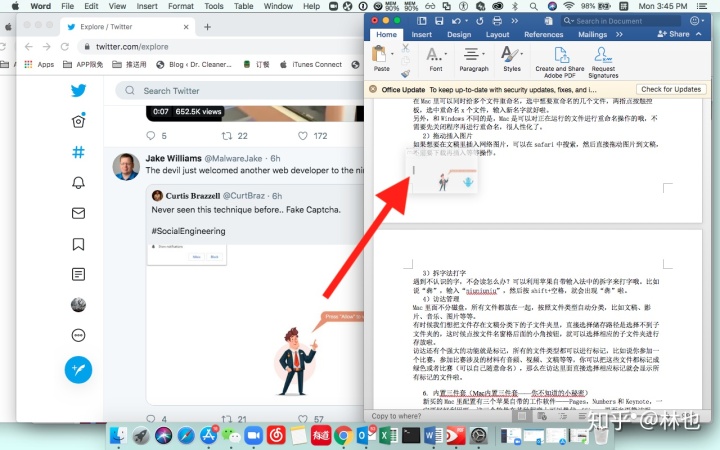Click the twitter.com/explore address bar
Viewport: 720px width, 450px height.
223,46
